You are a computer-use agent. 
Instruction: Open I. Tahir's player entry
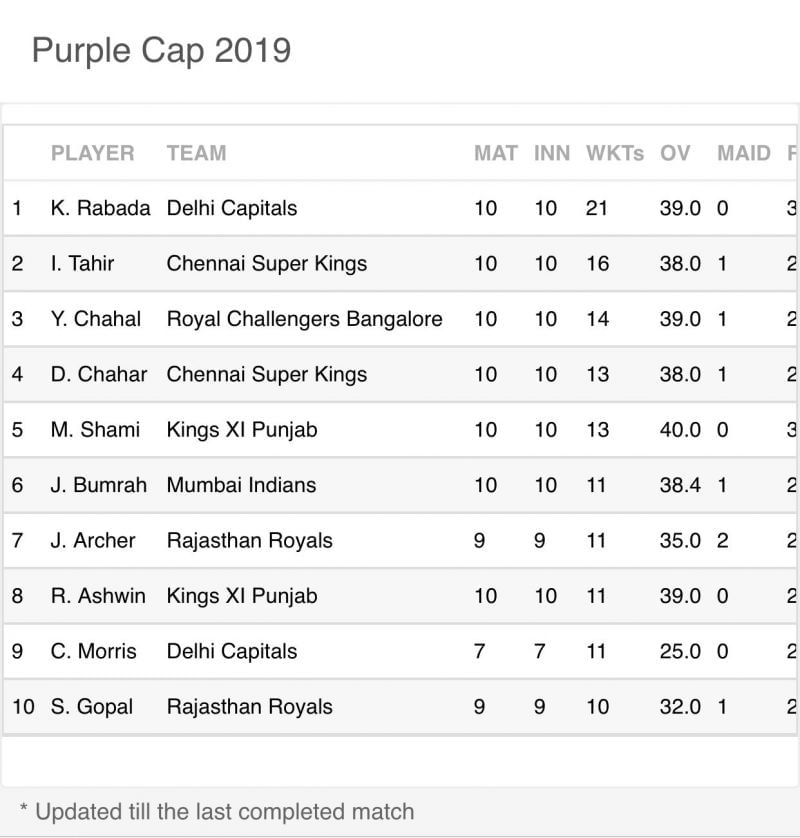(x=82, y=264)
